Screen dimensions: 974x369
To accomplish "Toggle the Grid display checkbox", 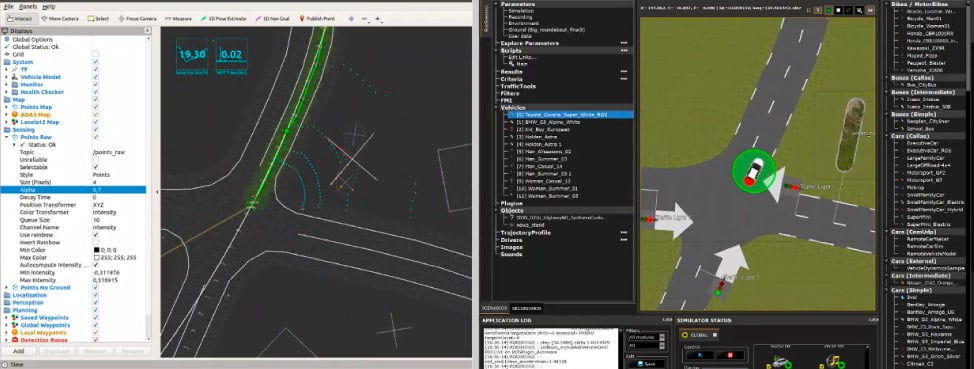I will pyautogui.click(x=95, y=55).
